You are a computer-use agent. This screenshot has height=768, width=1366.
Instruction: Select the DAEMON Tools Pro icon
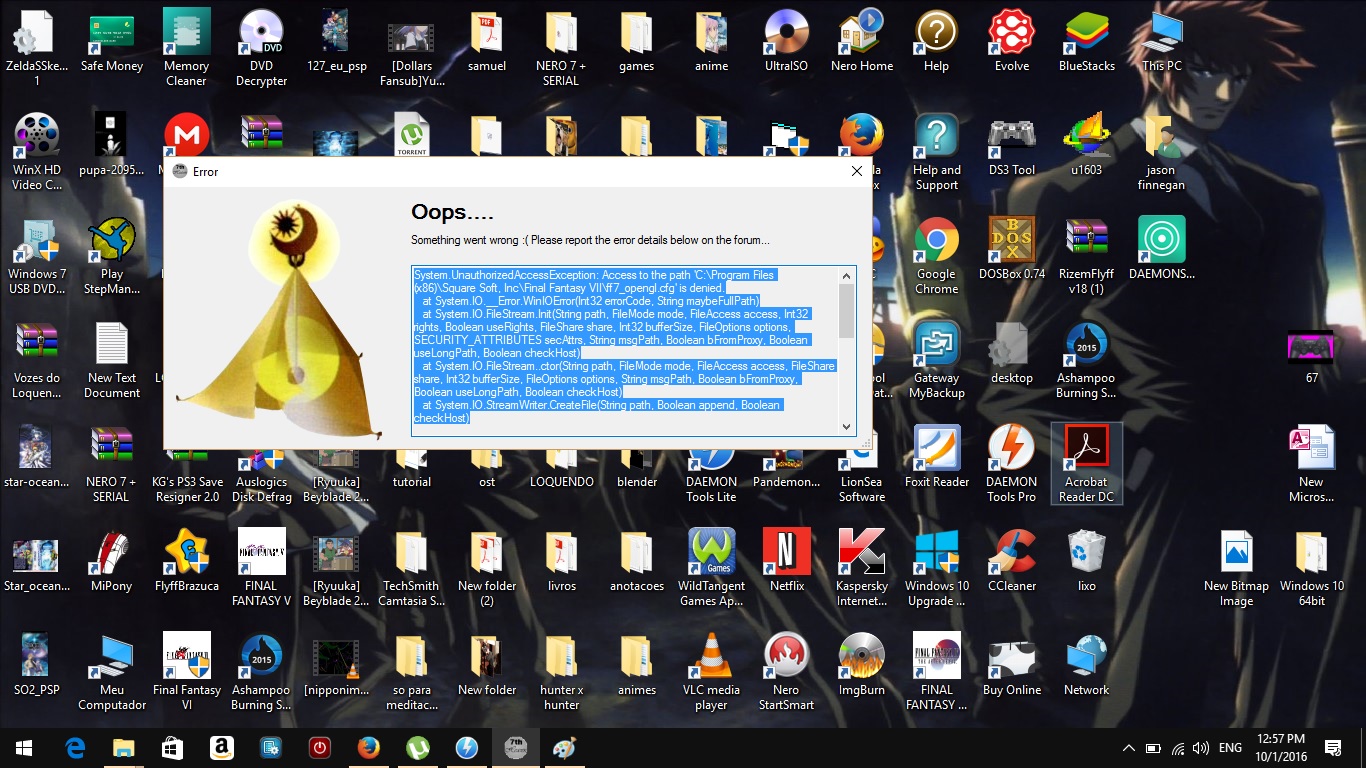(x=1012, y=464)
